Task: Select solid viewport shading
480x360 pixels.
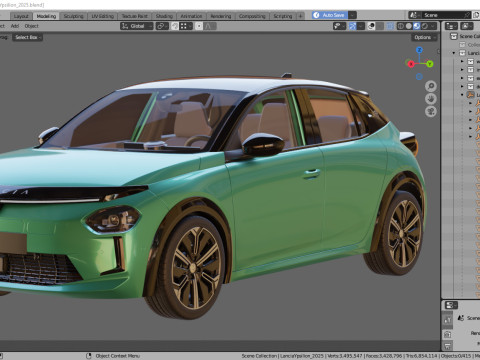Action: [409, 26]
